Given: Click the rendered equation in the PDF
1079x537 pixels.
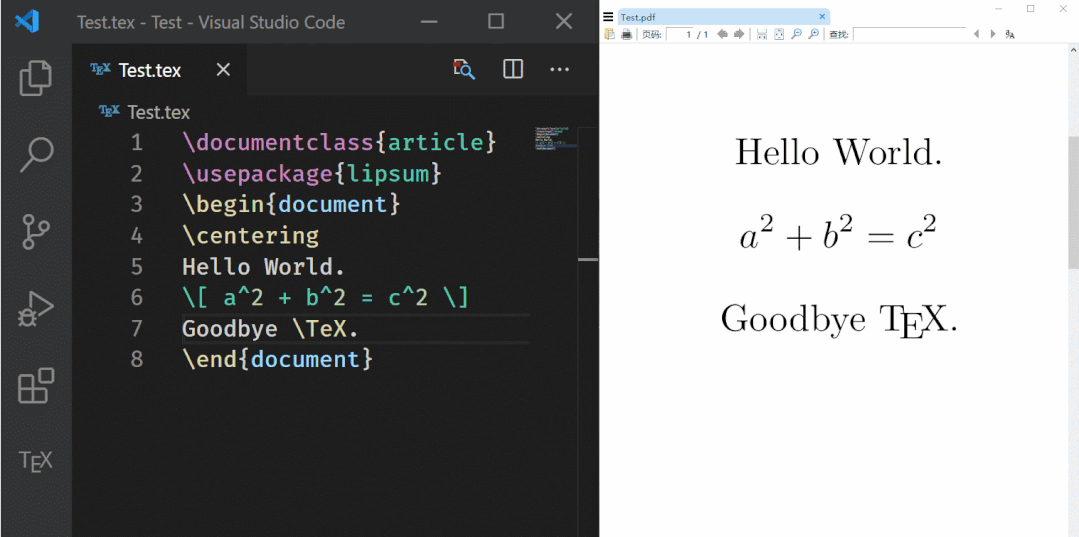Looking at the screenshot, I should (x=838, y=234).
